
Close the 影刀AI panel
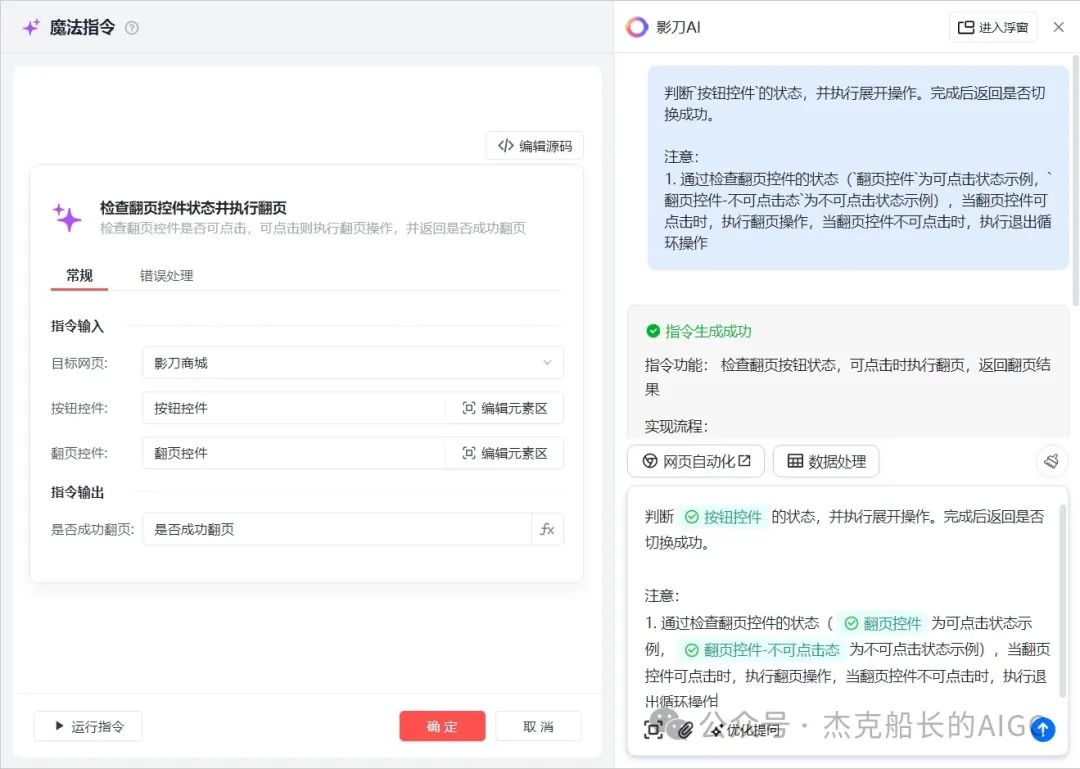point(1059,27)
